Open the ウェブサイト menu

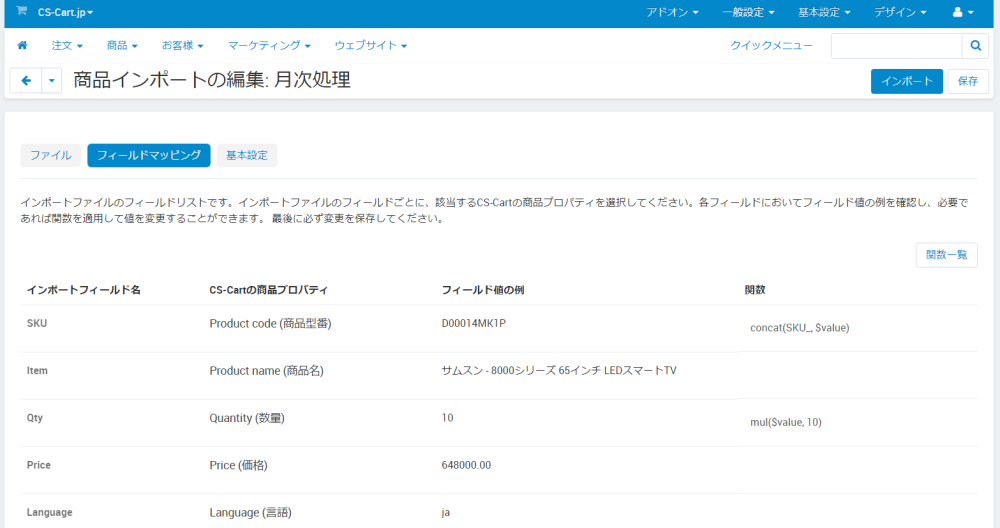371,46
